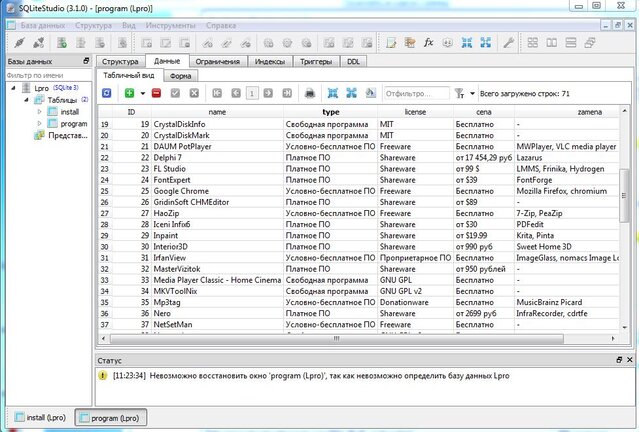This screenshot has width=639, height=432.
Task: Click the filter text input field
Action: [x=416, y=93]
